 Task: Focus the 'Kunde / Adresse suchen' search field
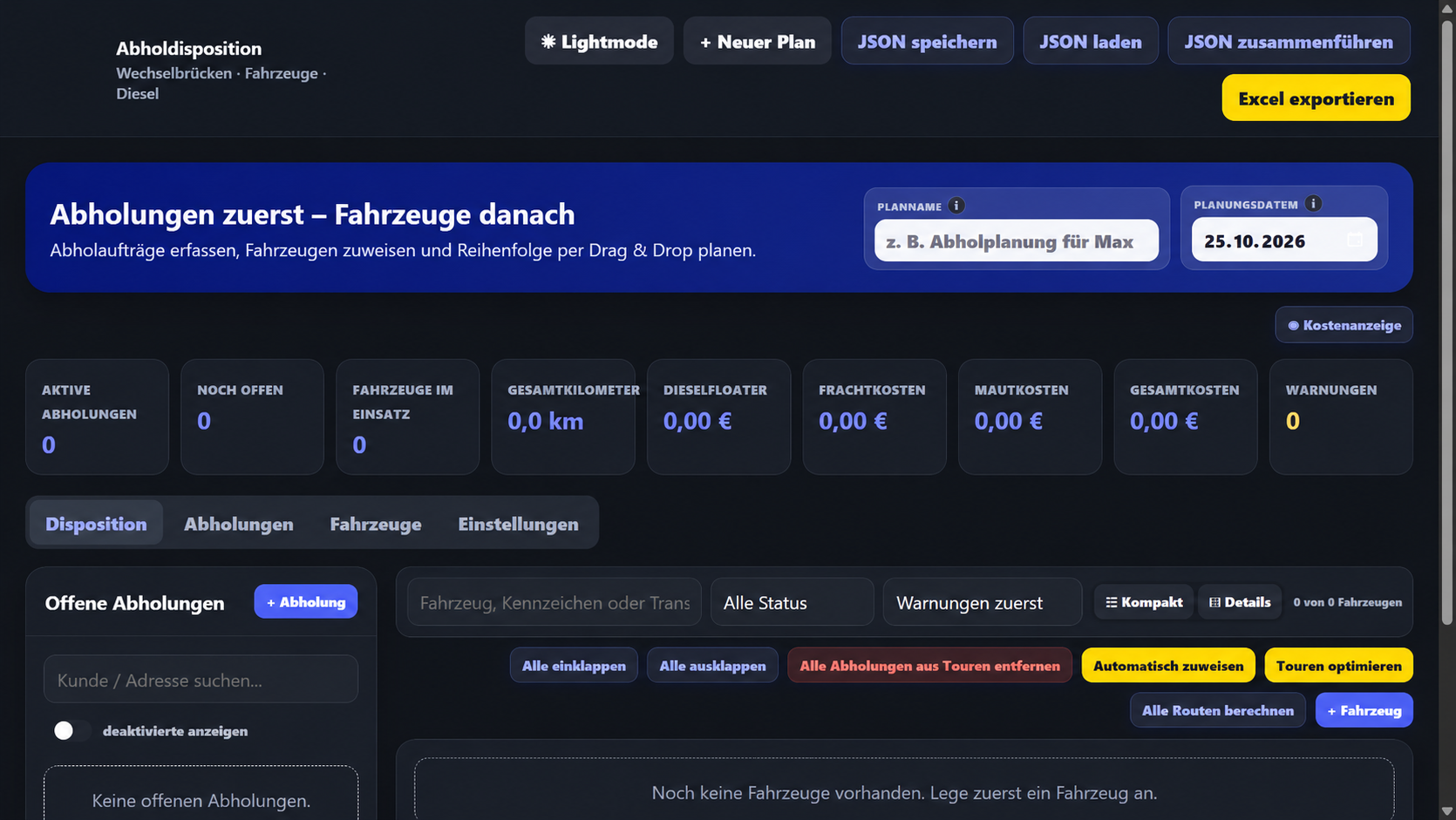(201, 679)
